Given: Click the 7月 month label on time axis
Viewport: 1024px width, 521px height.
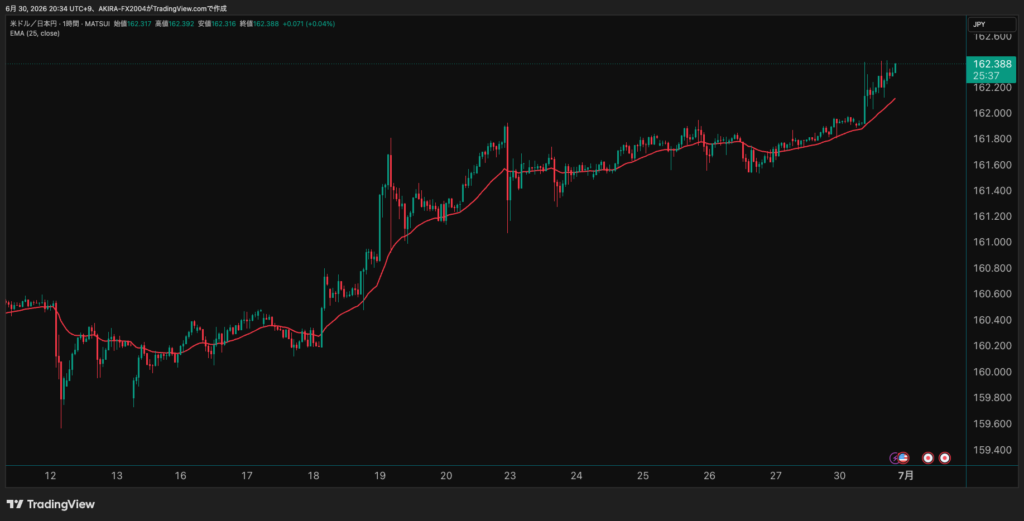Looking at the screenshot, I should point(905,476).
